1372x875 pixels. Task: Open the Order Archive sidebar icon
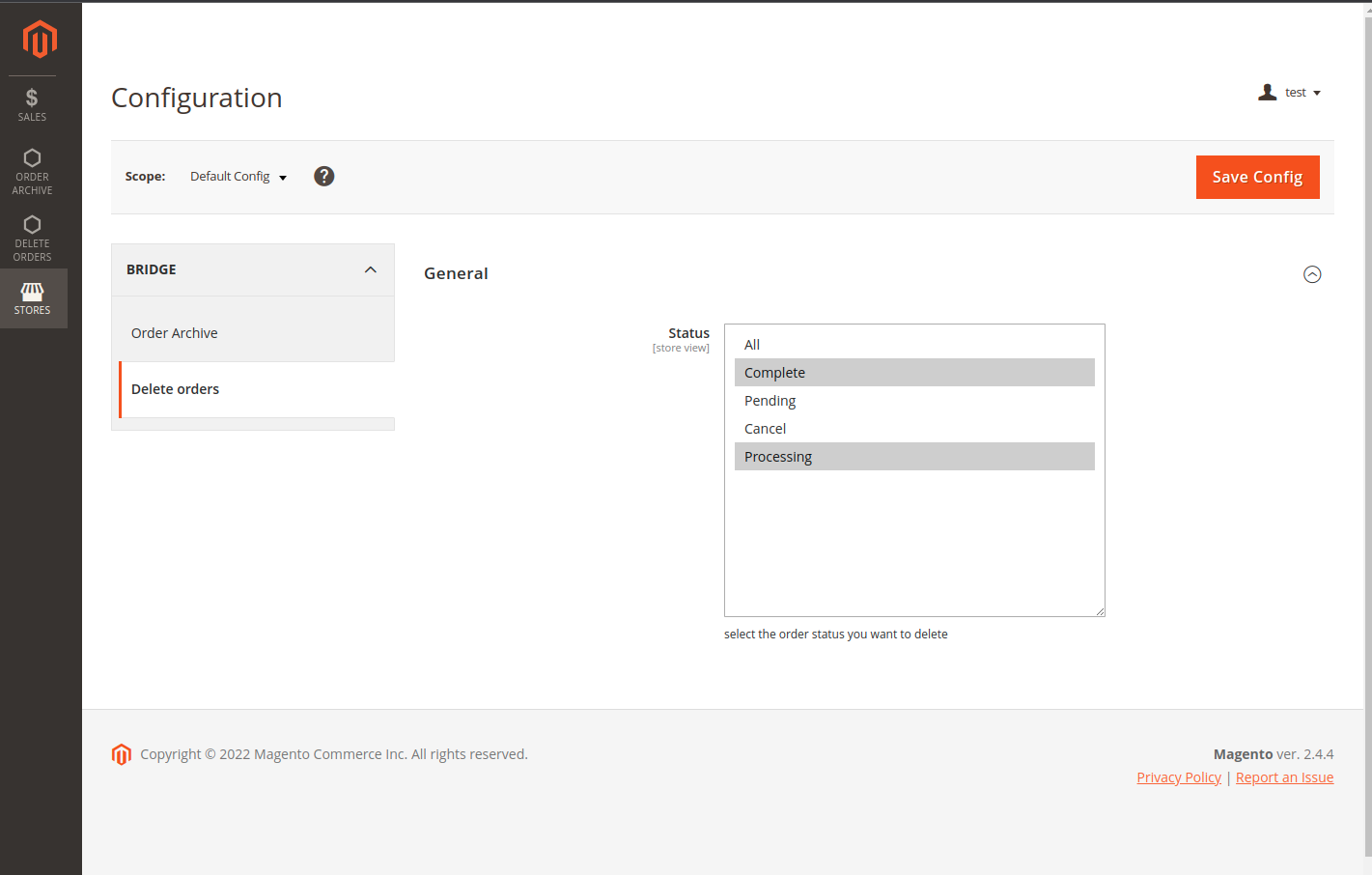(32, 171)
